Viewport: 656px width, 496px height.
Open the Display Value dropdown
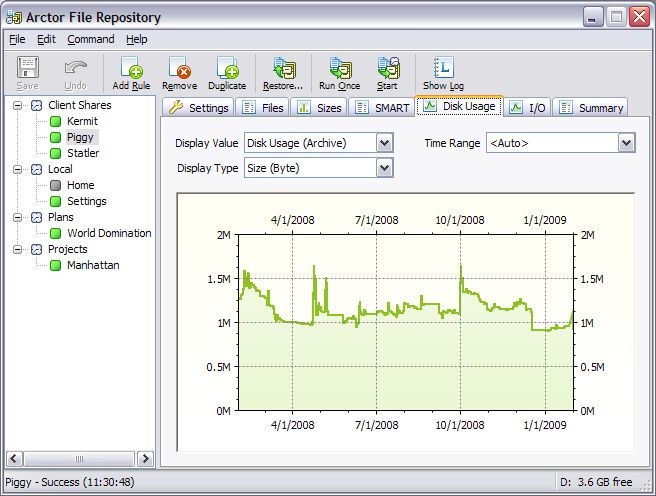pyautogui.click(x=385, y=143)
